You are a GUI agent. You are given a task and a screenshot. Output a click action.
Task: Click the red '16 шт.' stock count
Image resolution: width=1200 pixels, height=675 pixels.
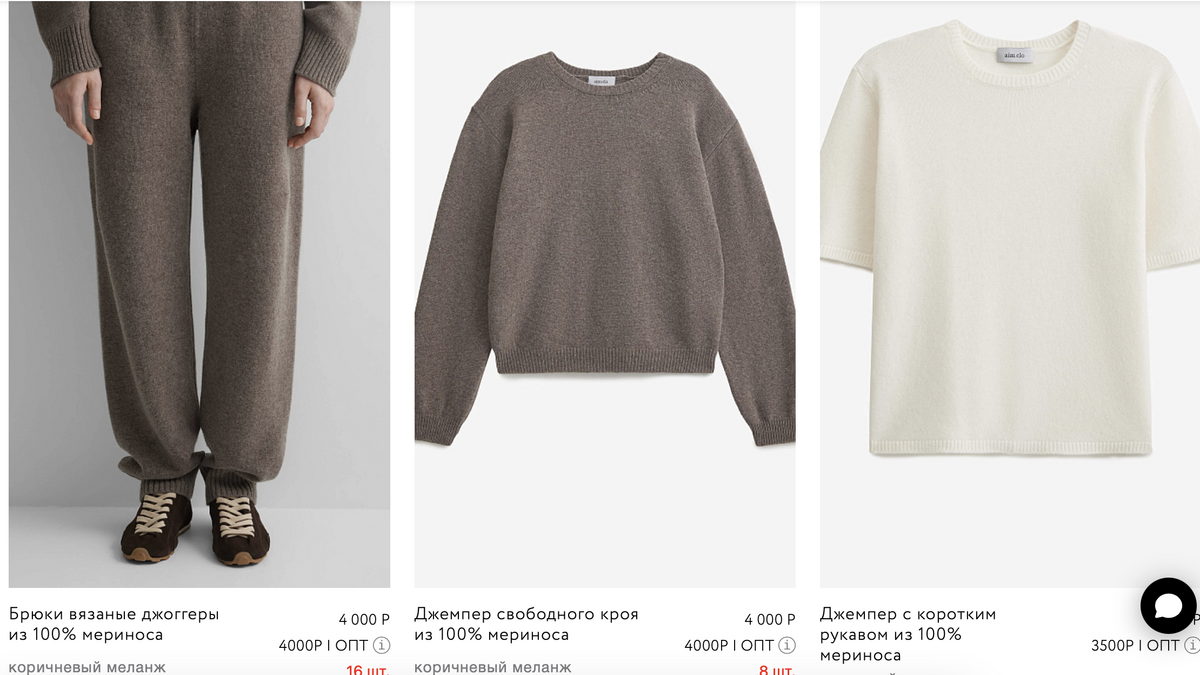click(368, 669)
